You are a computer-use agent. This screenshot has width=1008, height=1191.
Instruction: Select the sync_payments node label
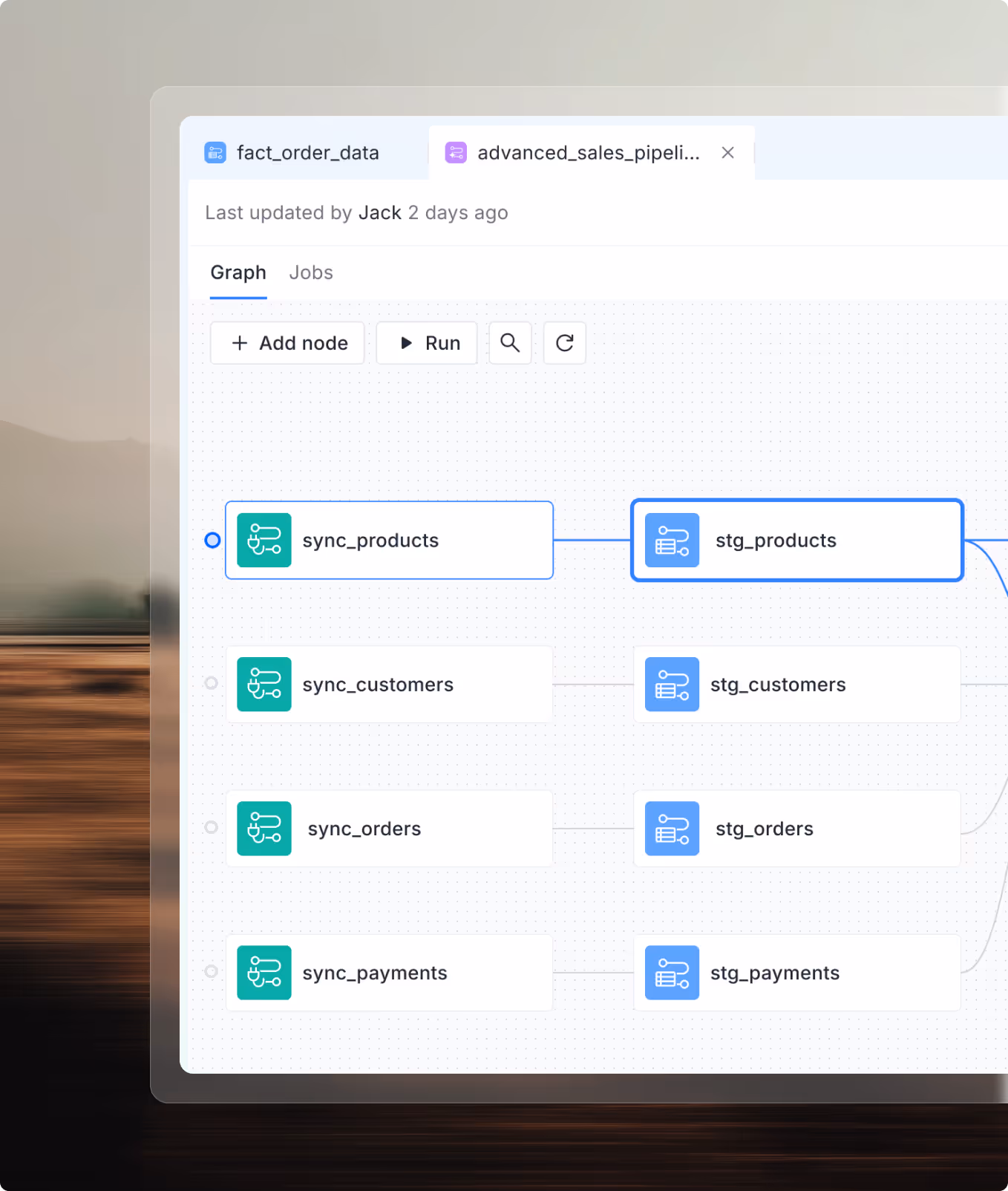[x=375, y=973]
